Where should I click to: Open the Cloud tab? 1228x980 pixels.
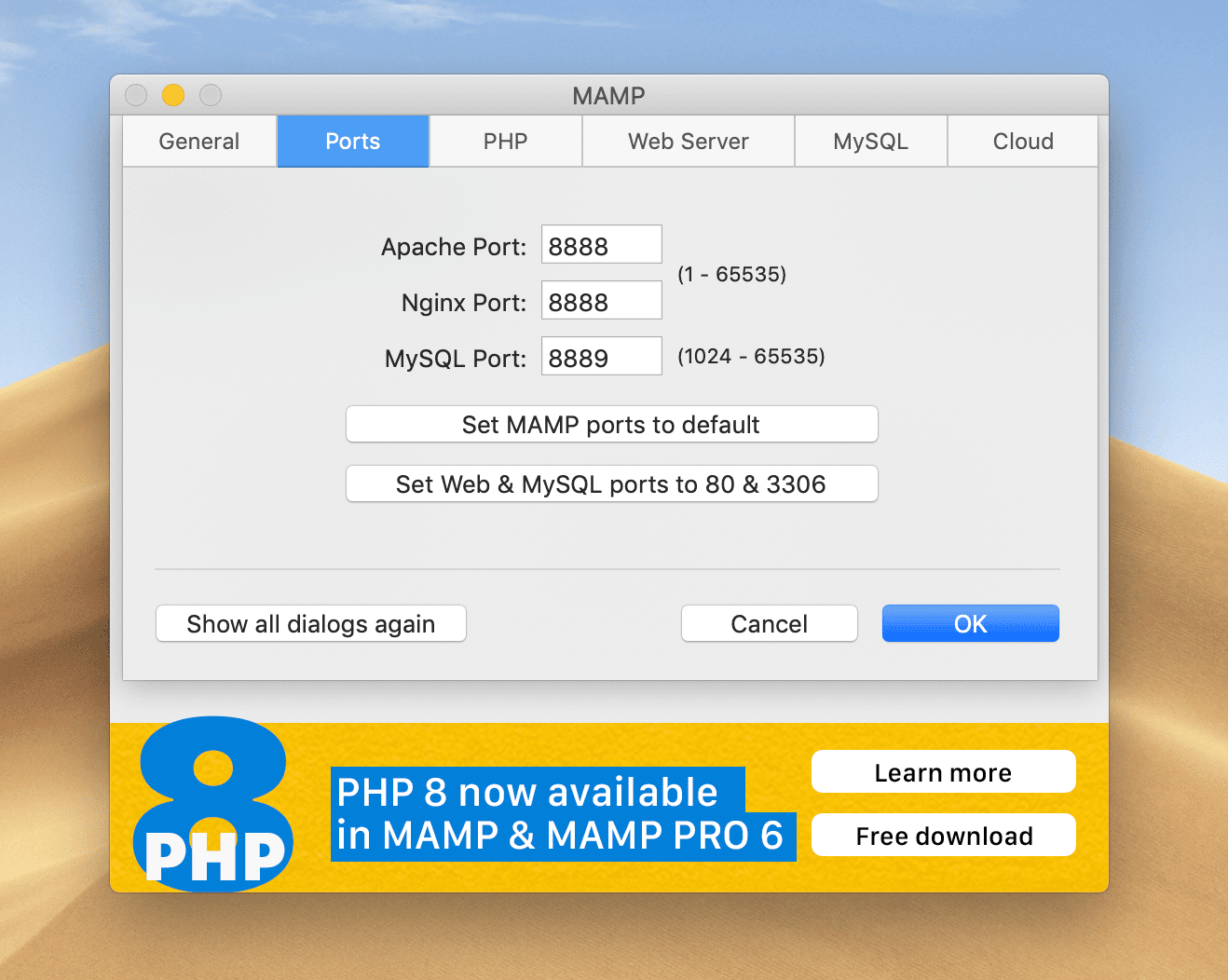pyautogui.click(x=1022, y=141)
